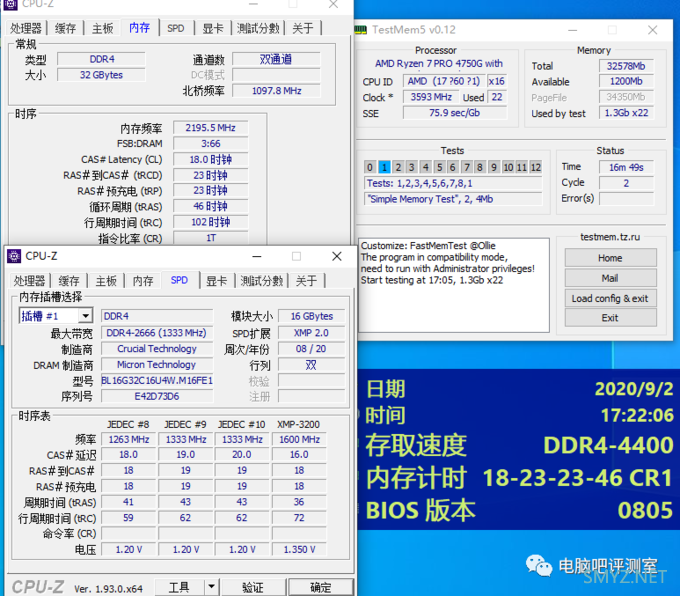Click the 验证 button
This screenshot has height=596, width=680.
coord(252,587)
